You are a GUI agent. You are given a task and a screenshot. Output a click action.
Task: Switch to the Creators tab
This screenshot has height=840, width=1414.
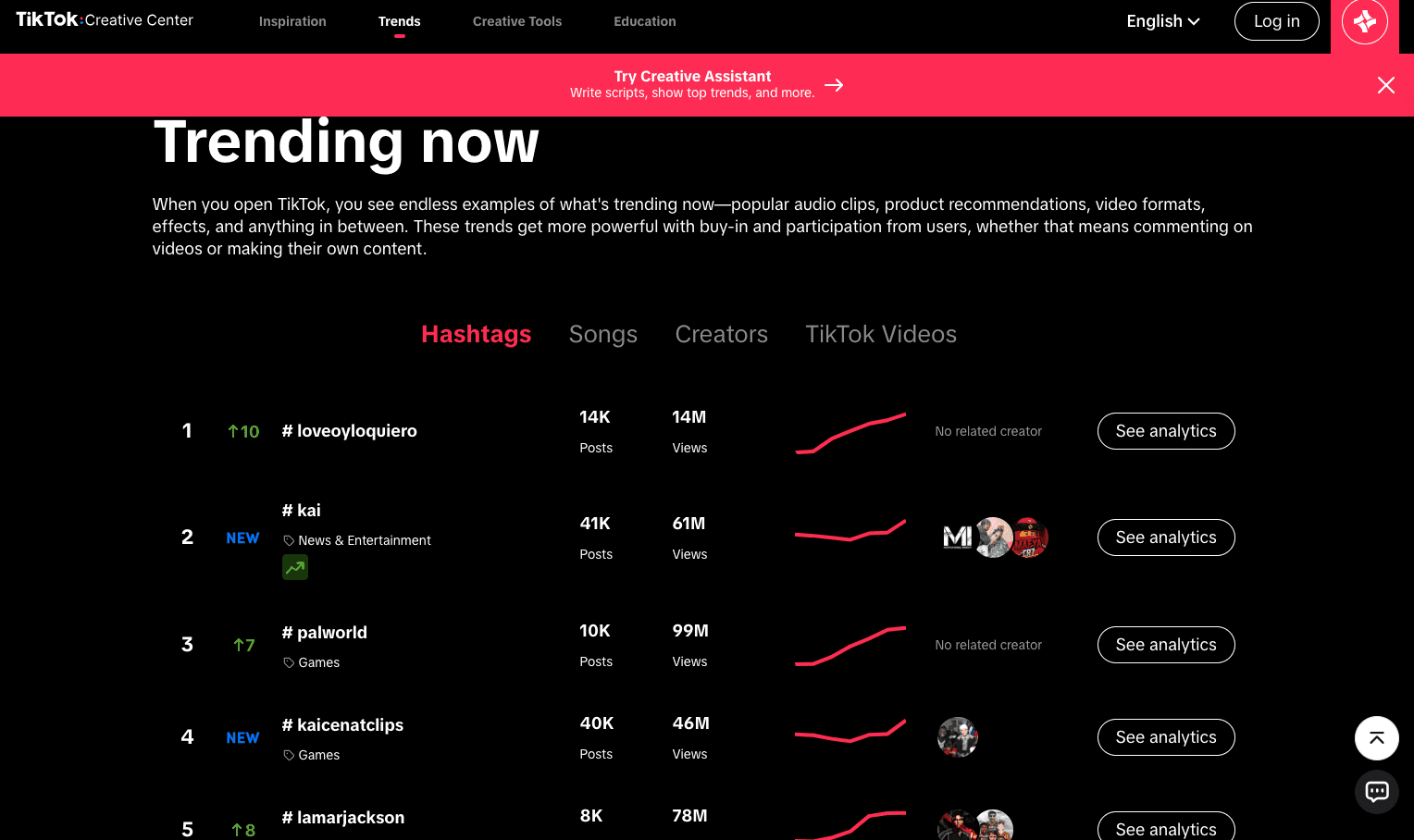[x=721, y=334]
